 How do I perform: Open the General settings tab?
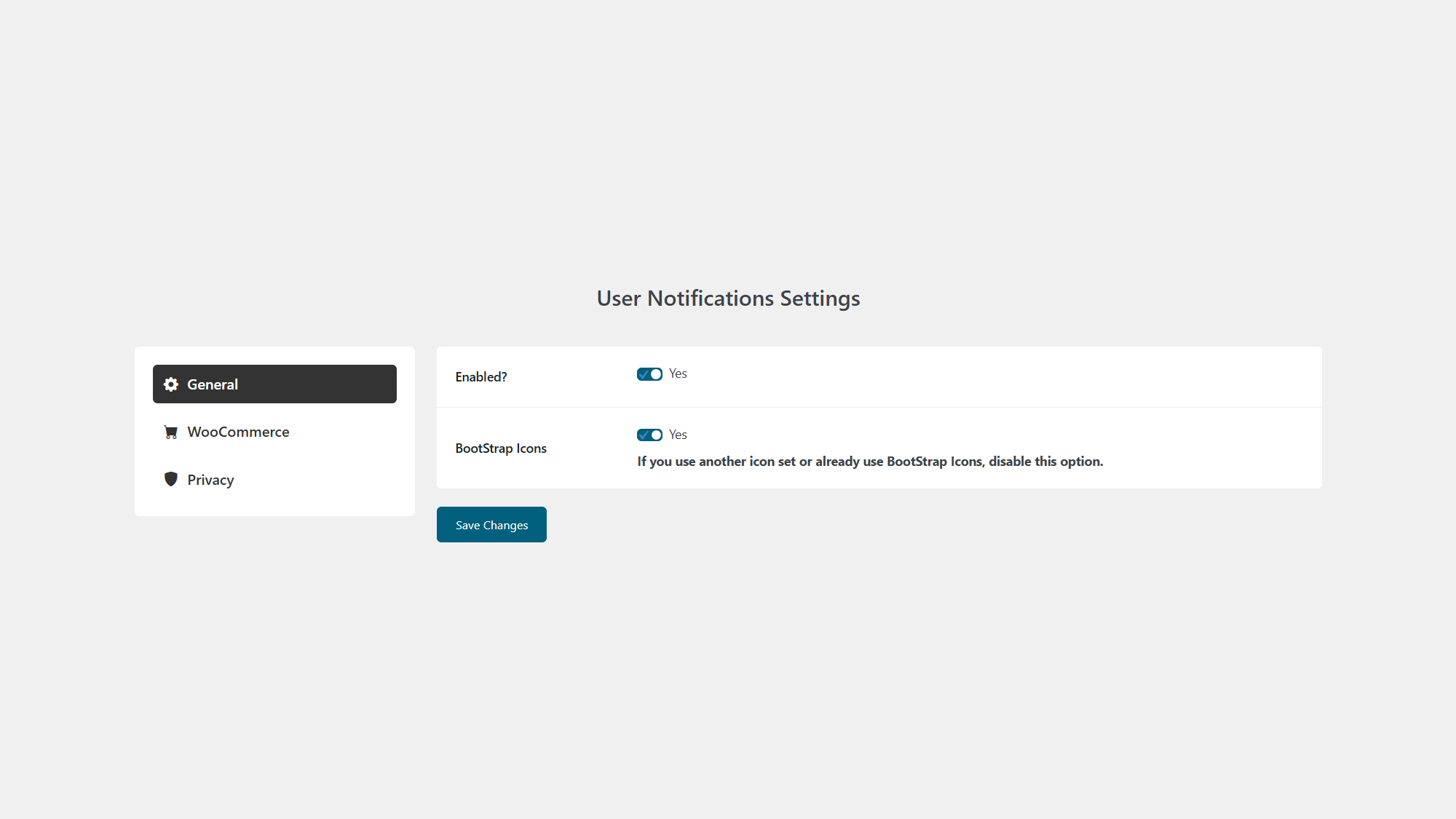tap(274, 384)
